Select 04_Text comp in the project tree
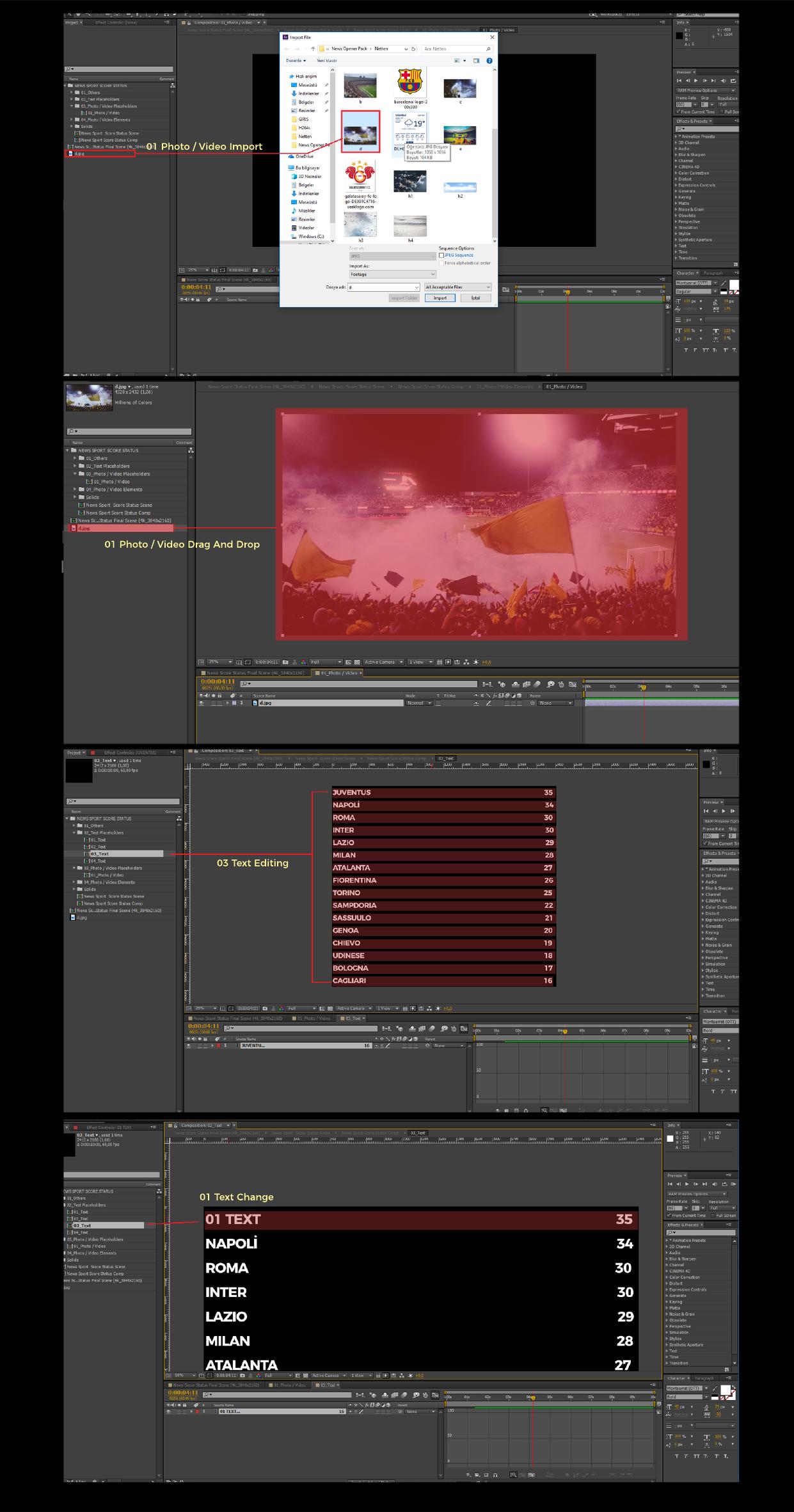Viewport: 794px width, 1512px height. [98, 861]
